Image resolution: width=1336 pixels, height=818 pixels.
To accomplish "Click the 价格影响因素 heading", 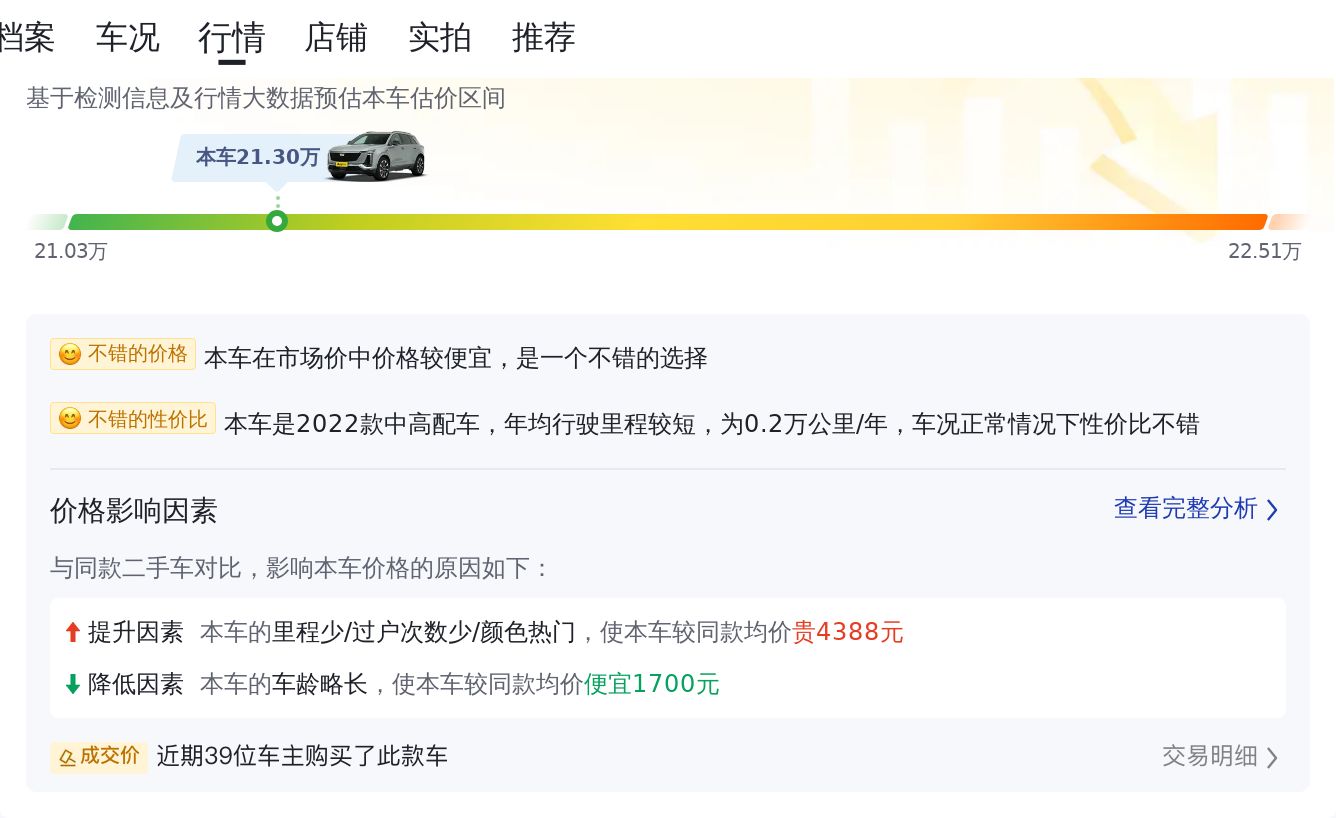I will [x=134, y=511].
